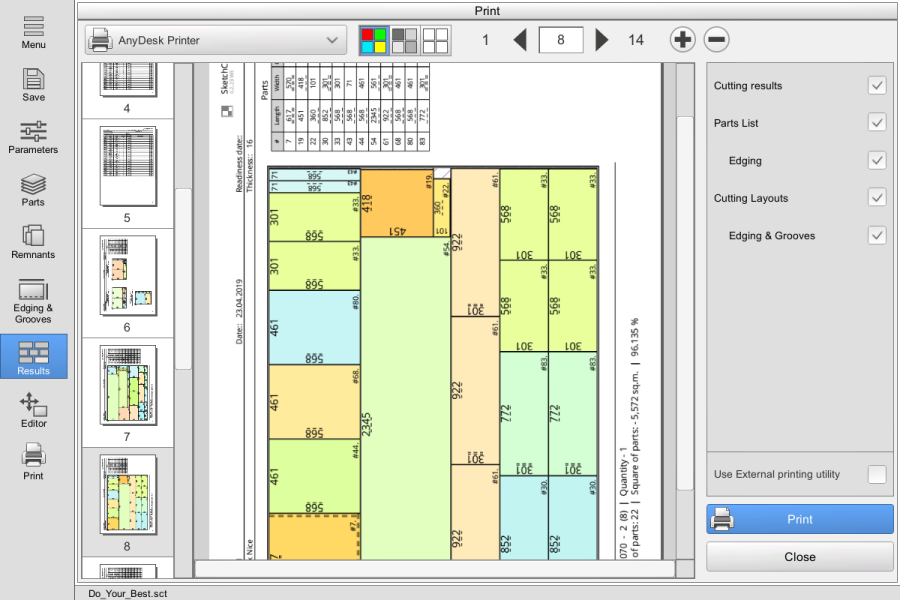Open the Editor tool

pyautogui.click(x=33, y=411)
